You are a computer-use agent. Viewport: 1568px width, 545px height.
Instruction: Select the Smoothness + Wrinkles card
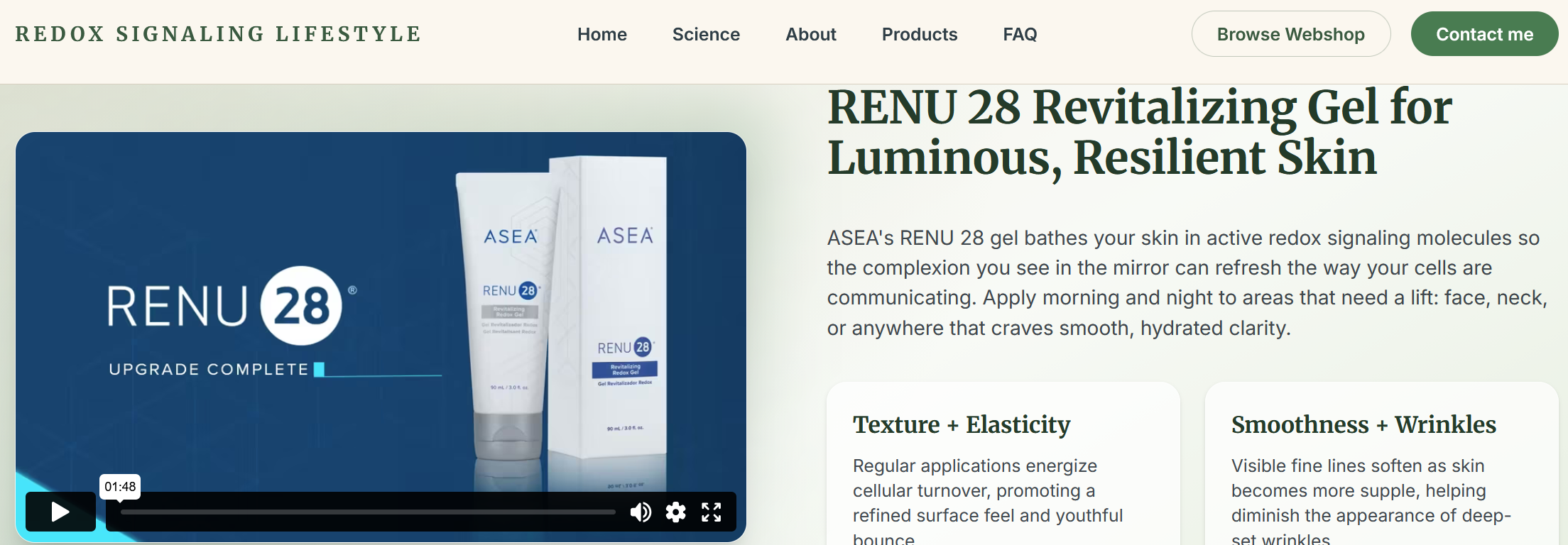pyautogui.click(x=1382, y=463)
